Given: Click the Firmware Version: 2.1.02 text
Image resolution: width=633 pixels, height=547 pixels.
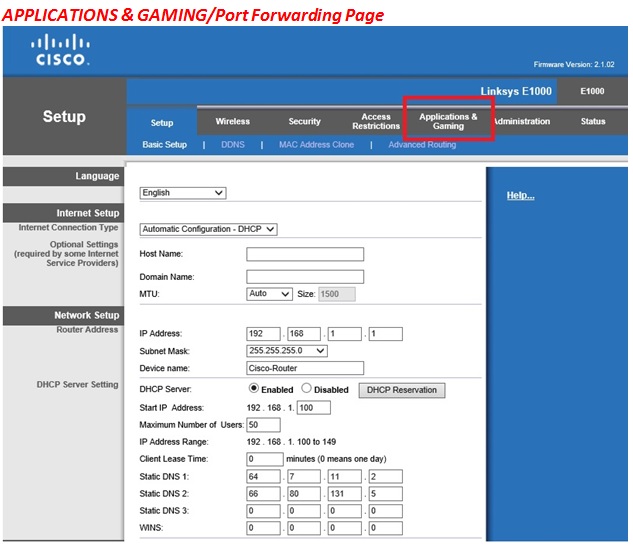Looking at the screenshot, I should (x=574, y=65).
